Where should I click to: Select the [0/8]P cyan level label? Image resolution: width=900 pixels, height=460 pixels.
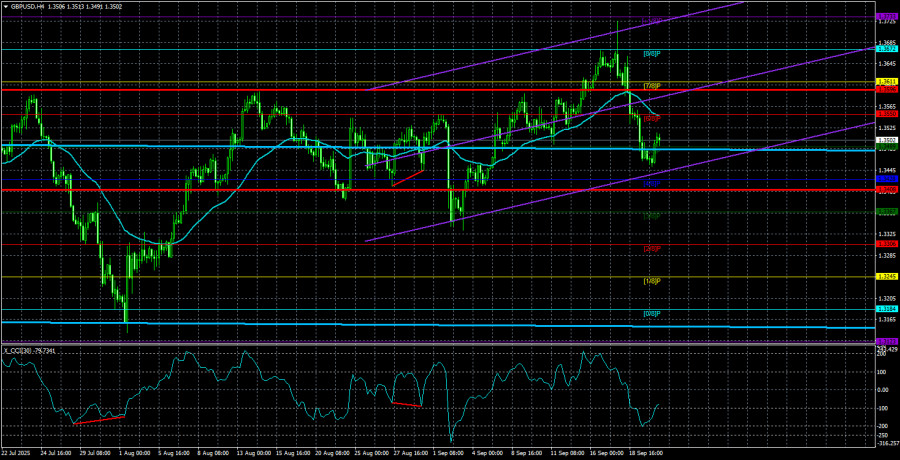click(650, 313)
